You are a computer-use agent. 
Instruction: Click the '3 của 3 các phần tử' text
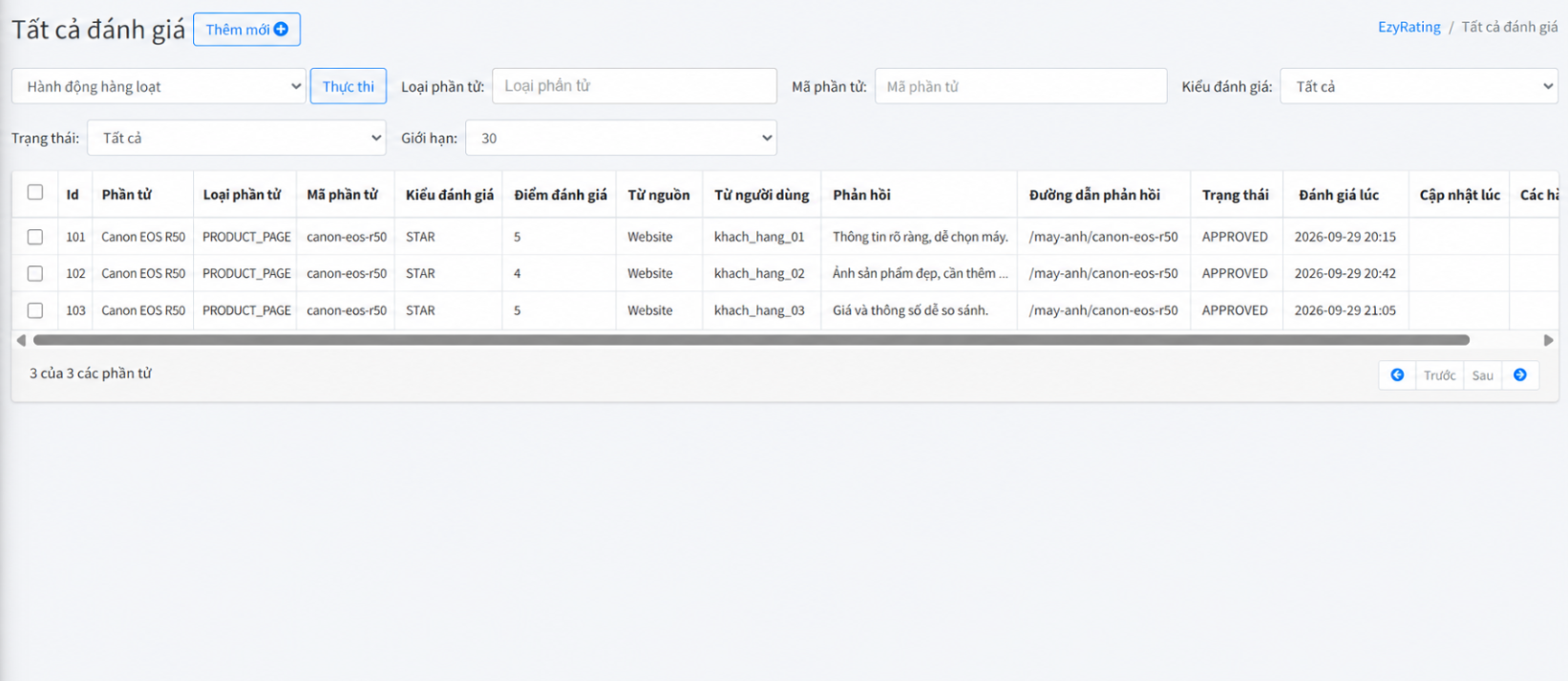click(x=90, y=373)
